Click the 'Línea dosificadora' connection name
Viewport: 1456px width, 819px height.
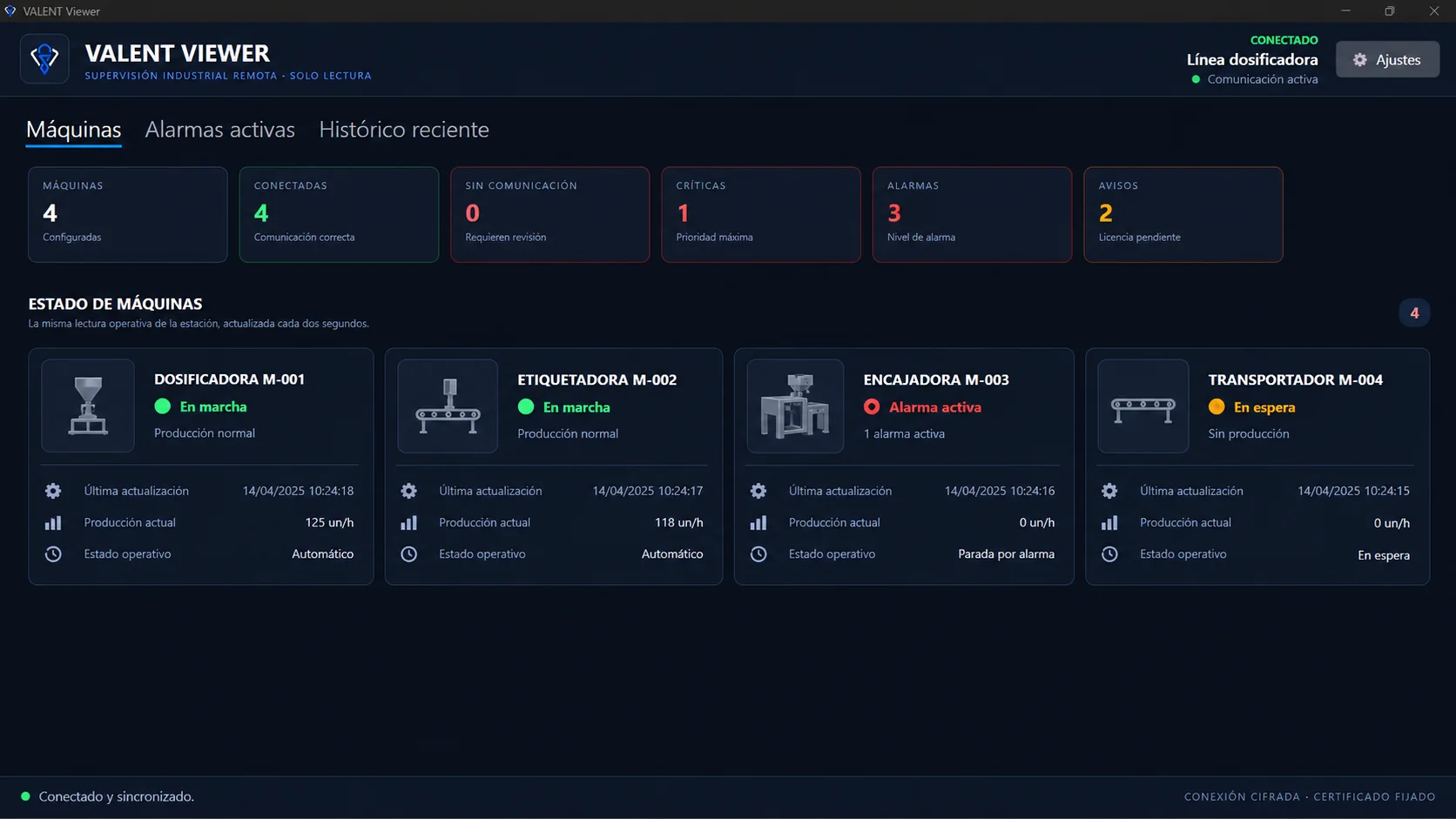(x=1252, y=59)
